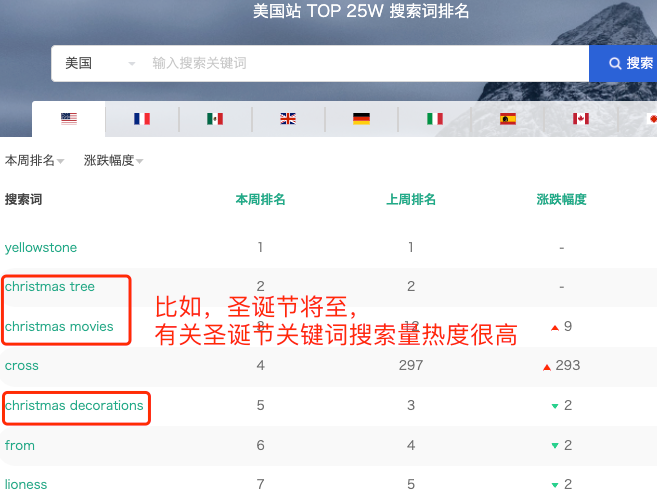
Task: Open the Spain flag tab
Action: [x=508, y=119]
